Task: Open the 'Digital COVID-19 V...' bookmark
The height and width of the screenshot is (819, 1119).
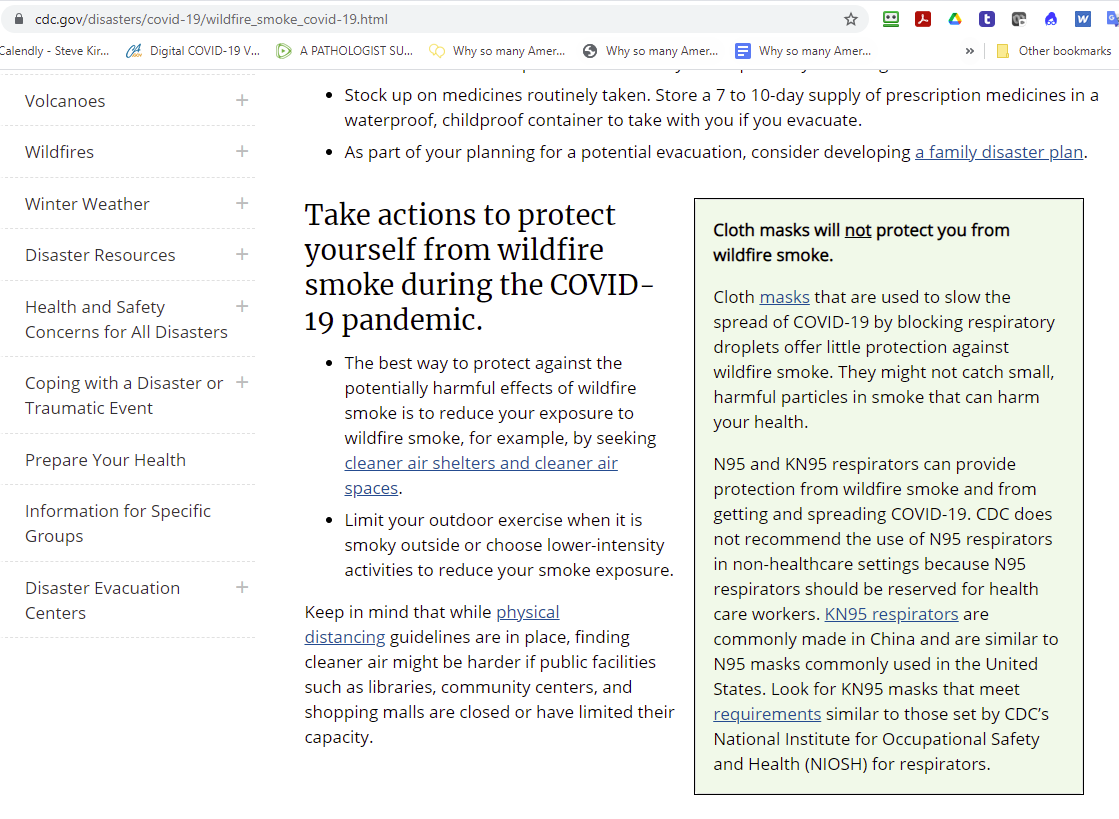Action: click(193, 51)
